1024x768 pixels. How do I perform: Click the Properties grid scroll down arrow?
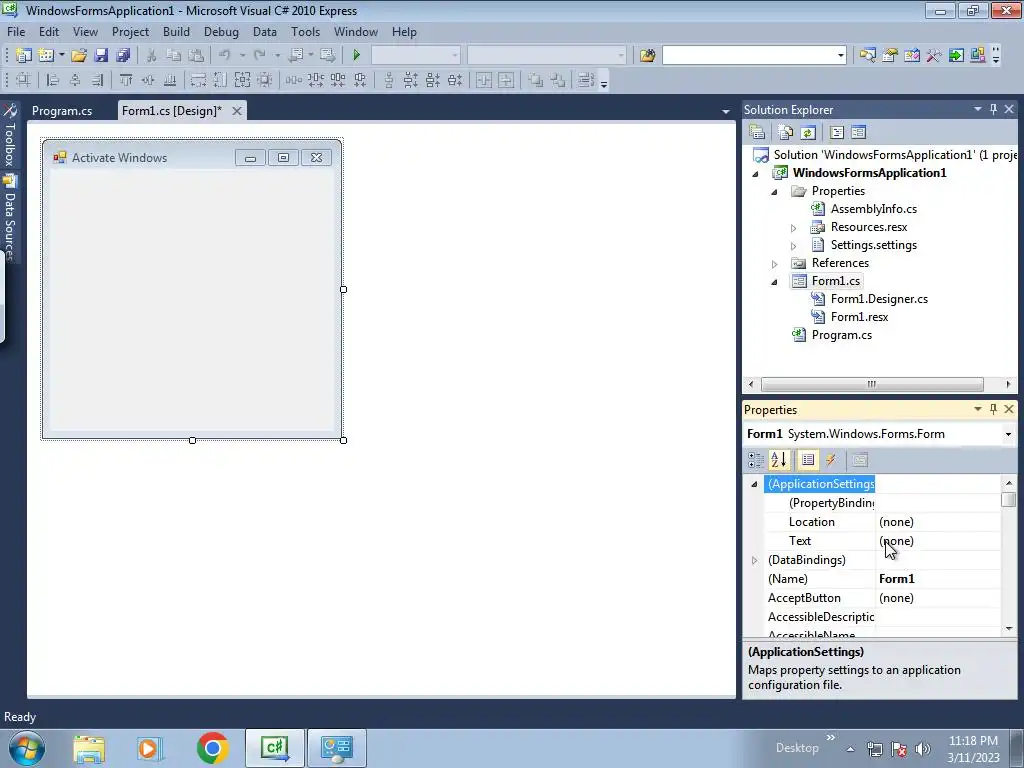pyautogui.click(x=1009, y=629)
